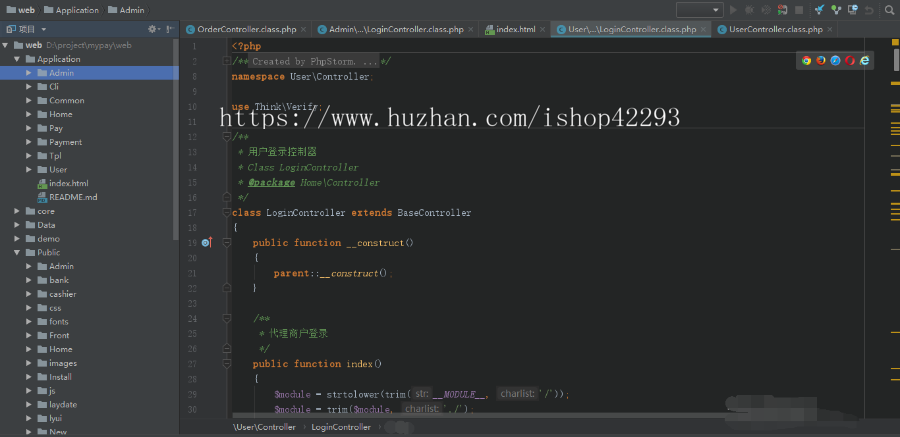Image resolution: width=900 pixels, height=437 pixels.
Task: Click the Run with Coverage icon
Action: pos(766,10)
